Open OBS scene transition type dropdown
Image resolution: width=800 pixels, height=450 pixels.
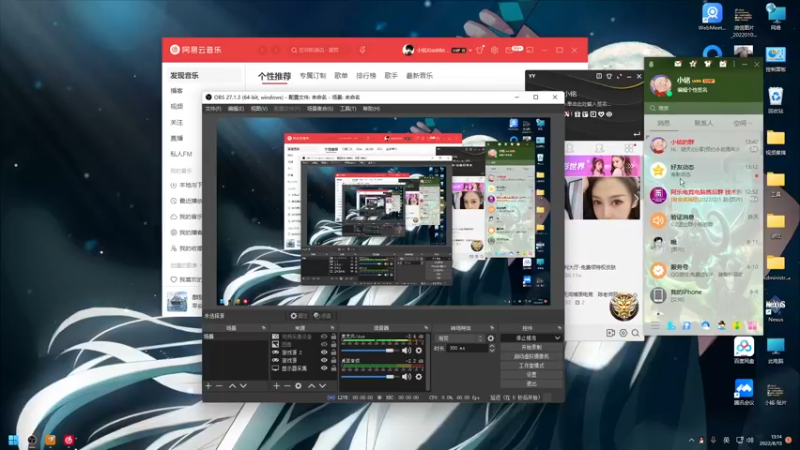coord(459,338)
